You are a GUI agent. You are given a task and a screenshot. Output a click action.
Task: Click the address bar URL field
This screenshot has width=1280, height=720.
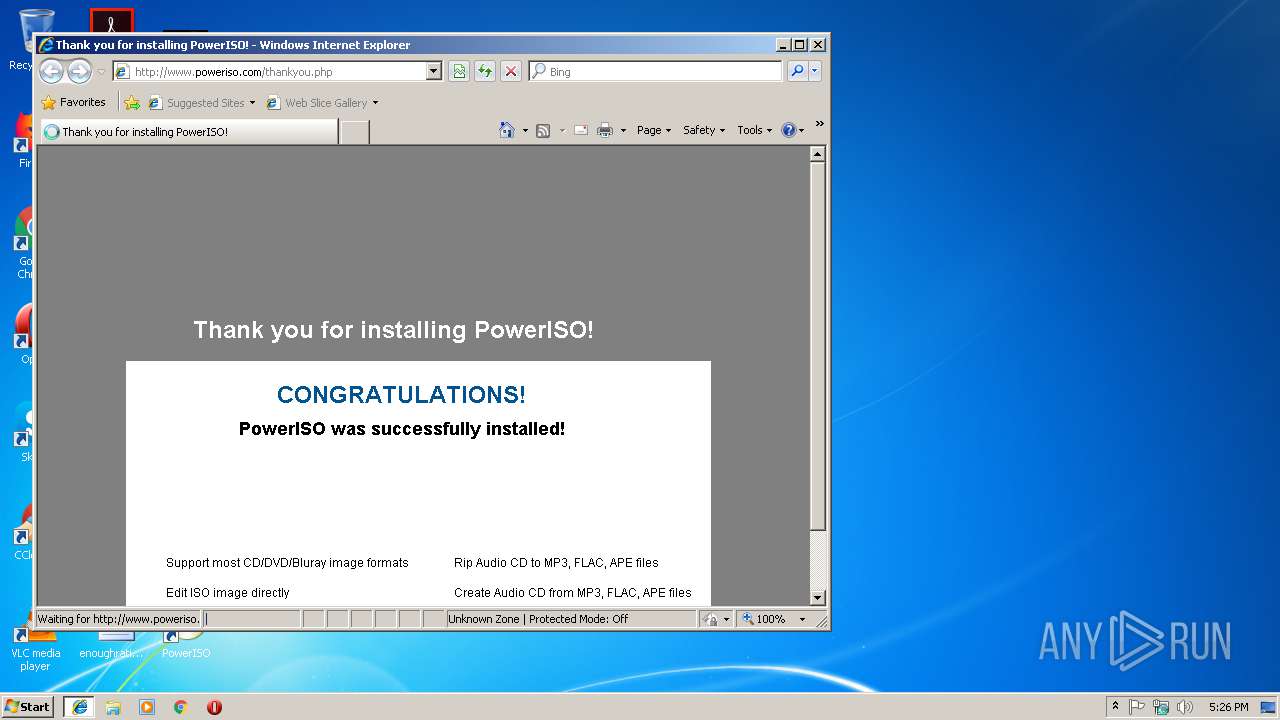pyautogui.click(x=270, y=72)
